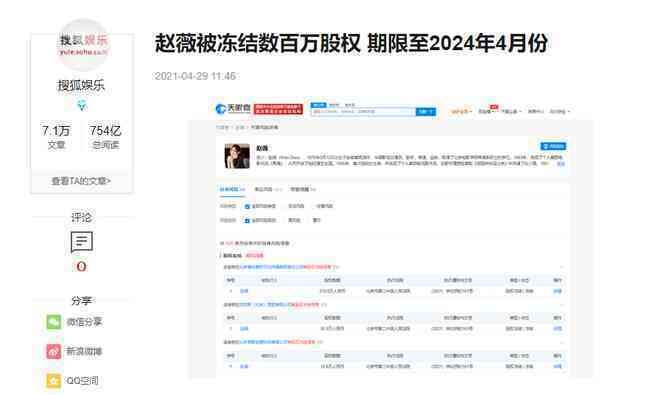Share via the red Sina Weibo icon
This screenshot has width=660, height=395.
(x=53, y=351)
